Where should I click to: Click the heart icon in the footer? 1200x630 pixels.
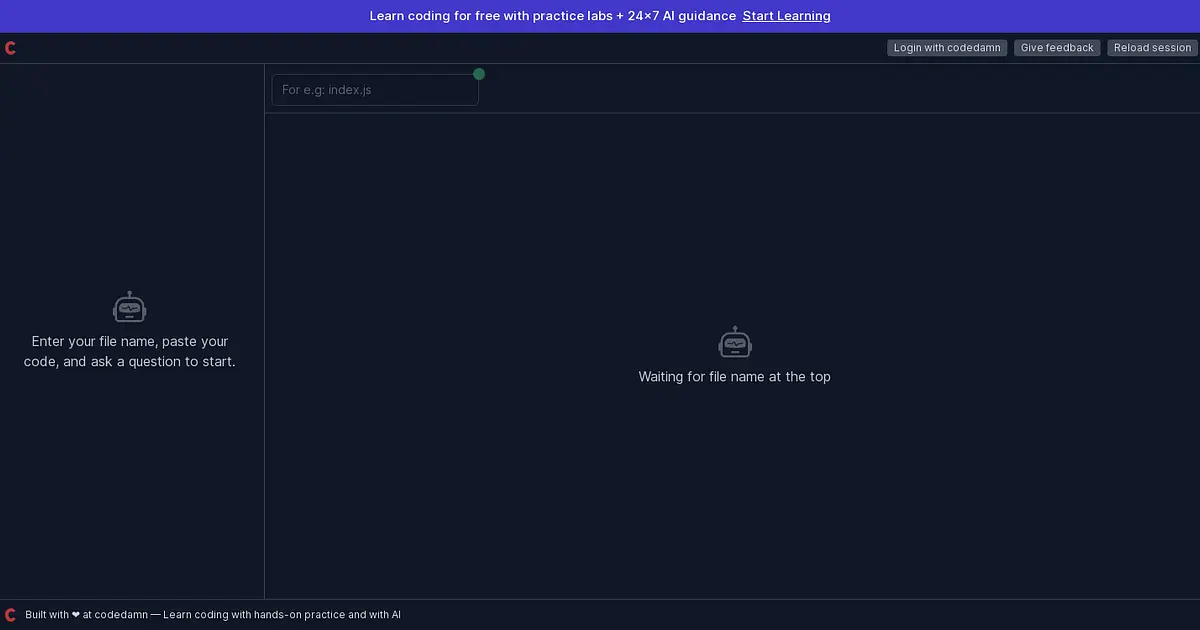pyautogui.click(x=76, y=615)
